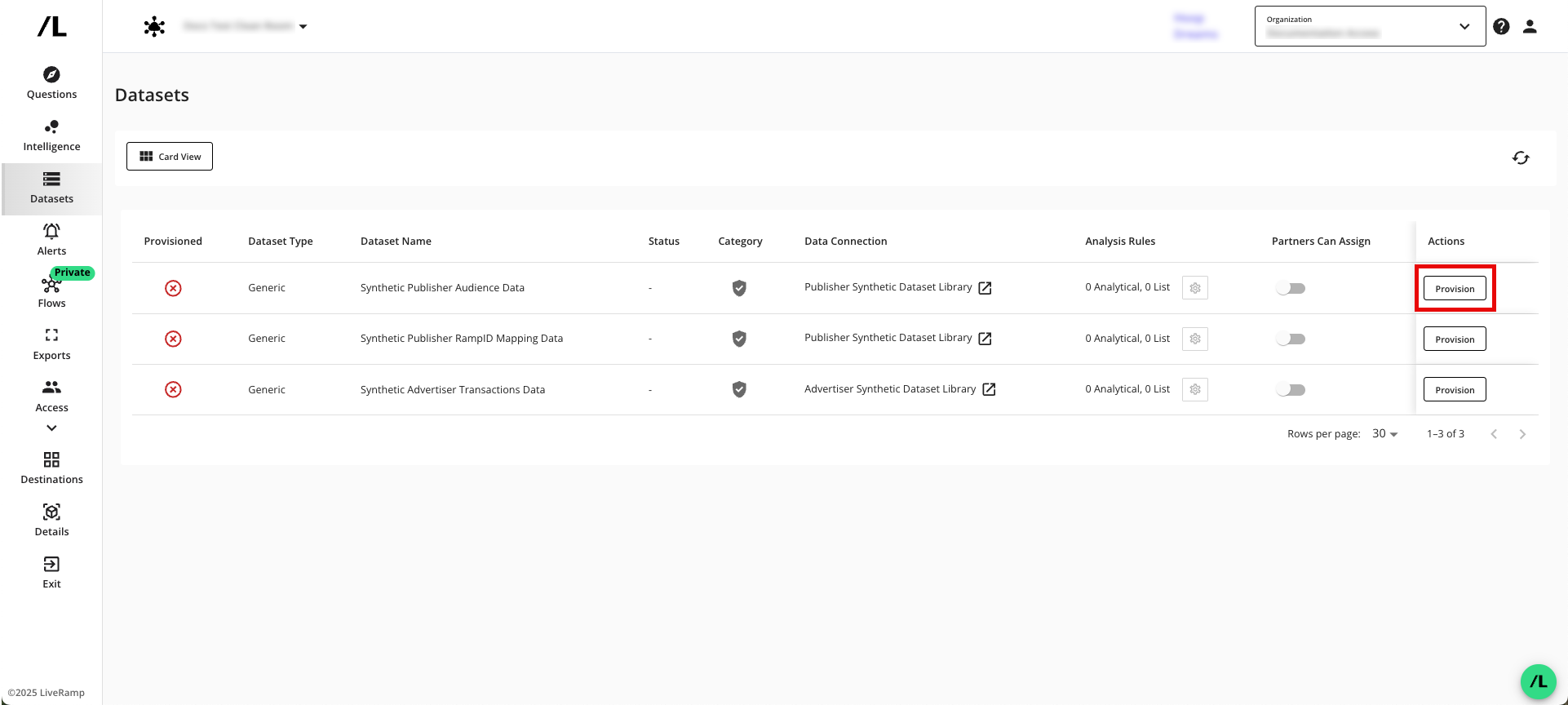Screen dimensions: 1568x705
Task: Open external link for Advertiser Synthetic Dataset Library
Action: (989, 389)
